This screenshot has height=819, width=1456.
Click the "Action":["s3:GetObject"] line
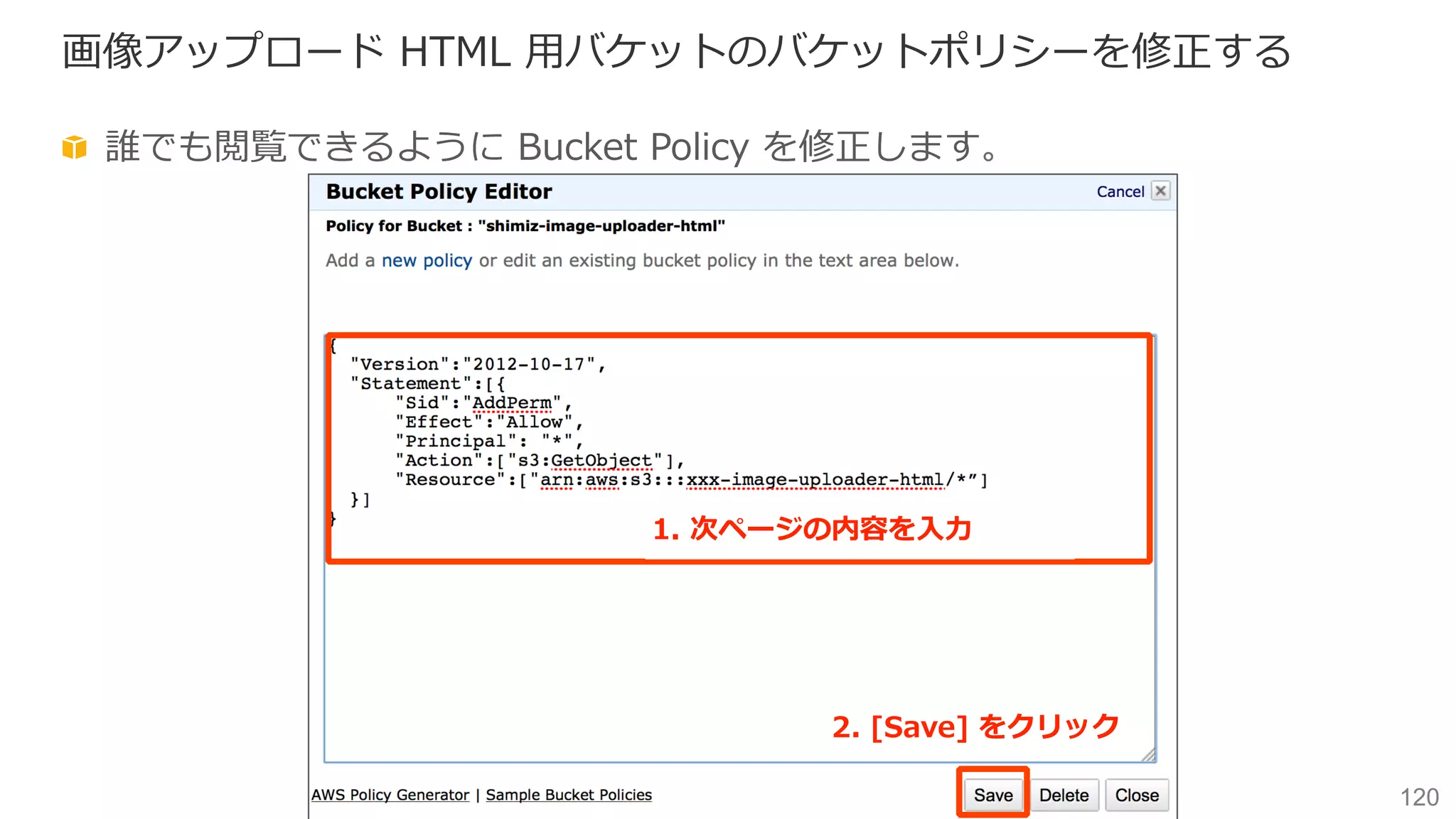click(540, 460)
